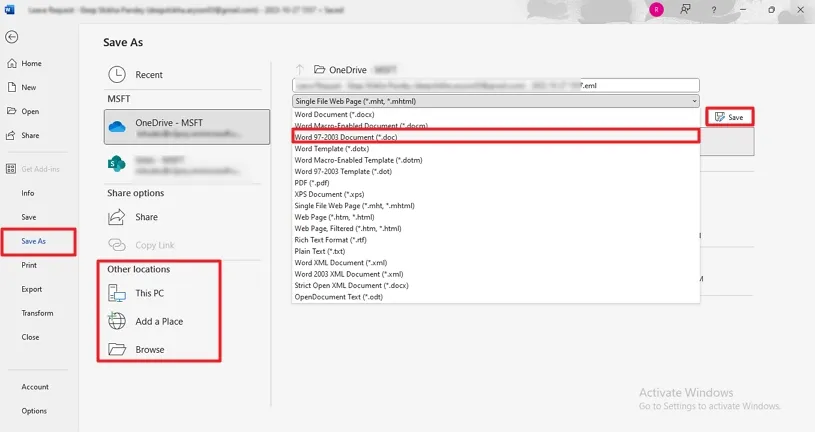Screen dimensions: 815x432
Task: Choose Word 97-2003 Template (*.dot)
Action: coord(496,172)
